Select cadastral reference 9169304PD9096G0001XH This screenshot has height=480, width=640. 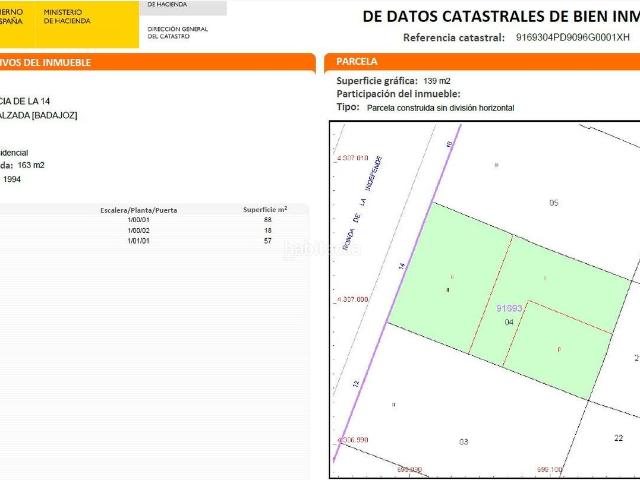point(573,38)
